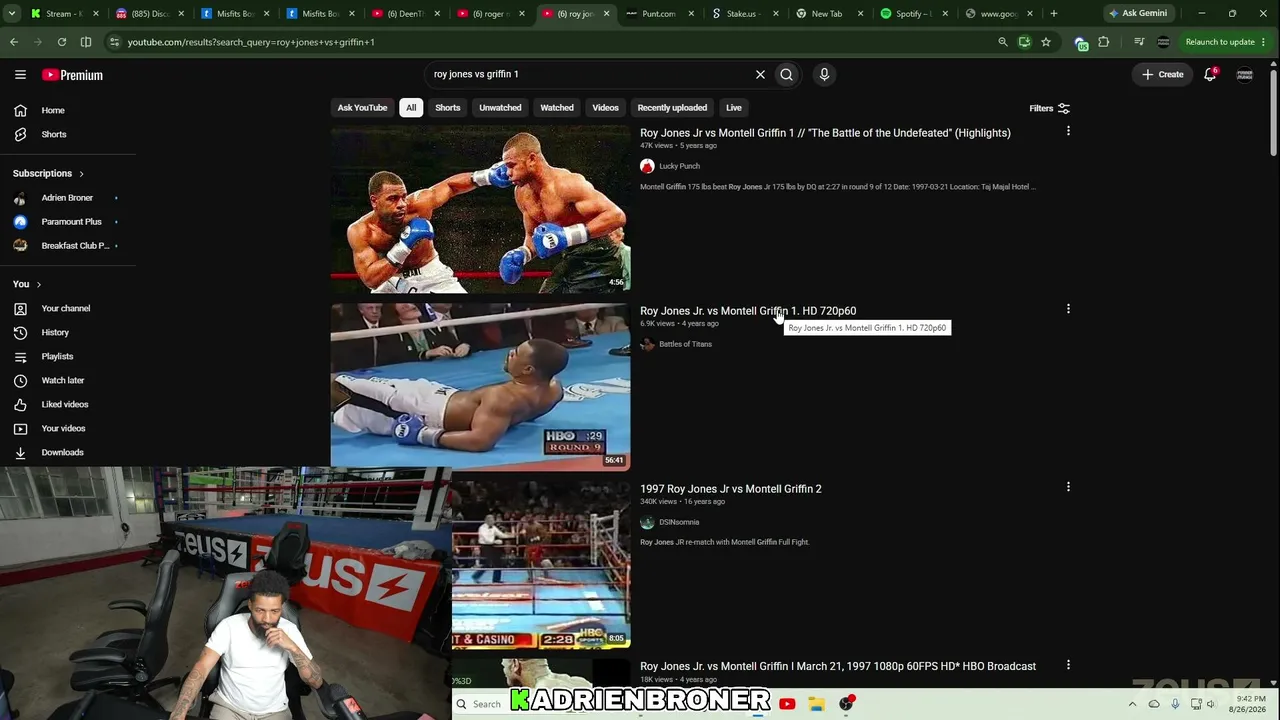The image size is (1280, 720).
Task: Filter results by Videos chip
Action: [x=605, y=108]
